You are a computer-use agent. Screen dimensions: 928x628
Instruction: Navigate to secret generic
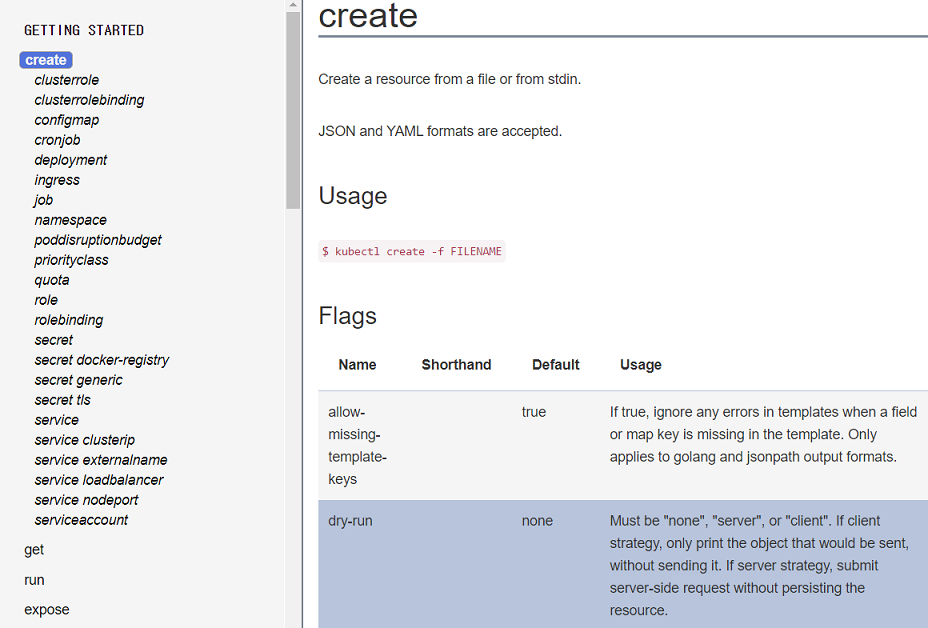coord(79,380)
